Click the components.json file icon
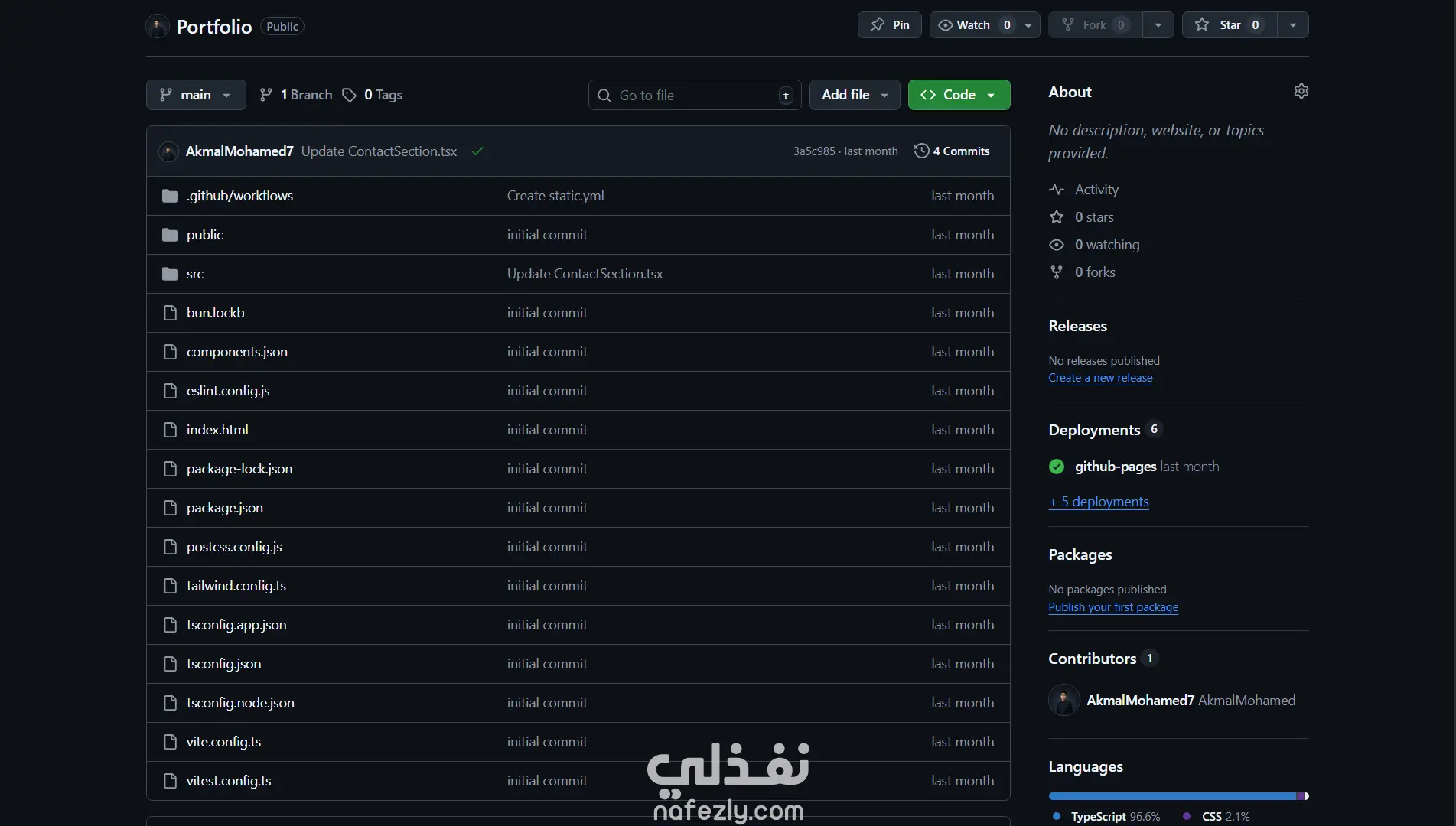The height and width of the screenshot is (826, 1456). (170, 352)
